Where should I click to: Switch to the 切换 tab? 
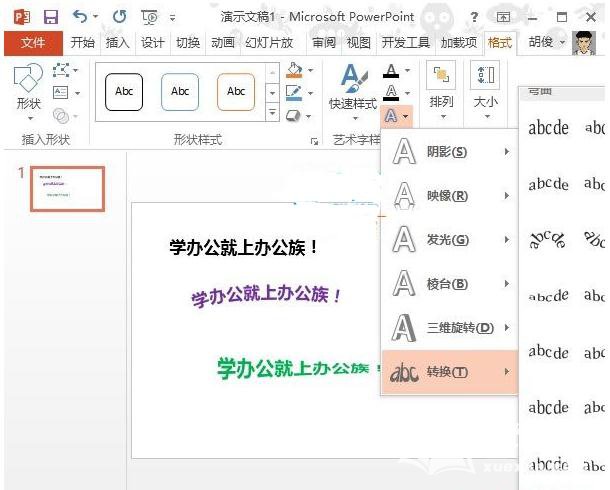(188, 42)
